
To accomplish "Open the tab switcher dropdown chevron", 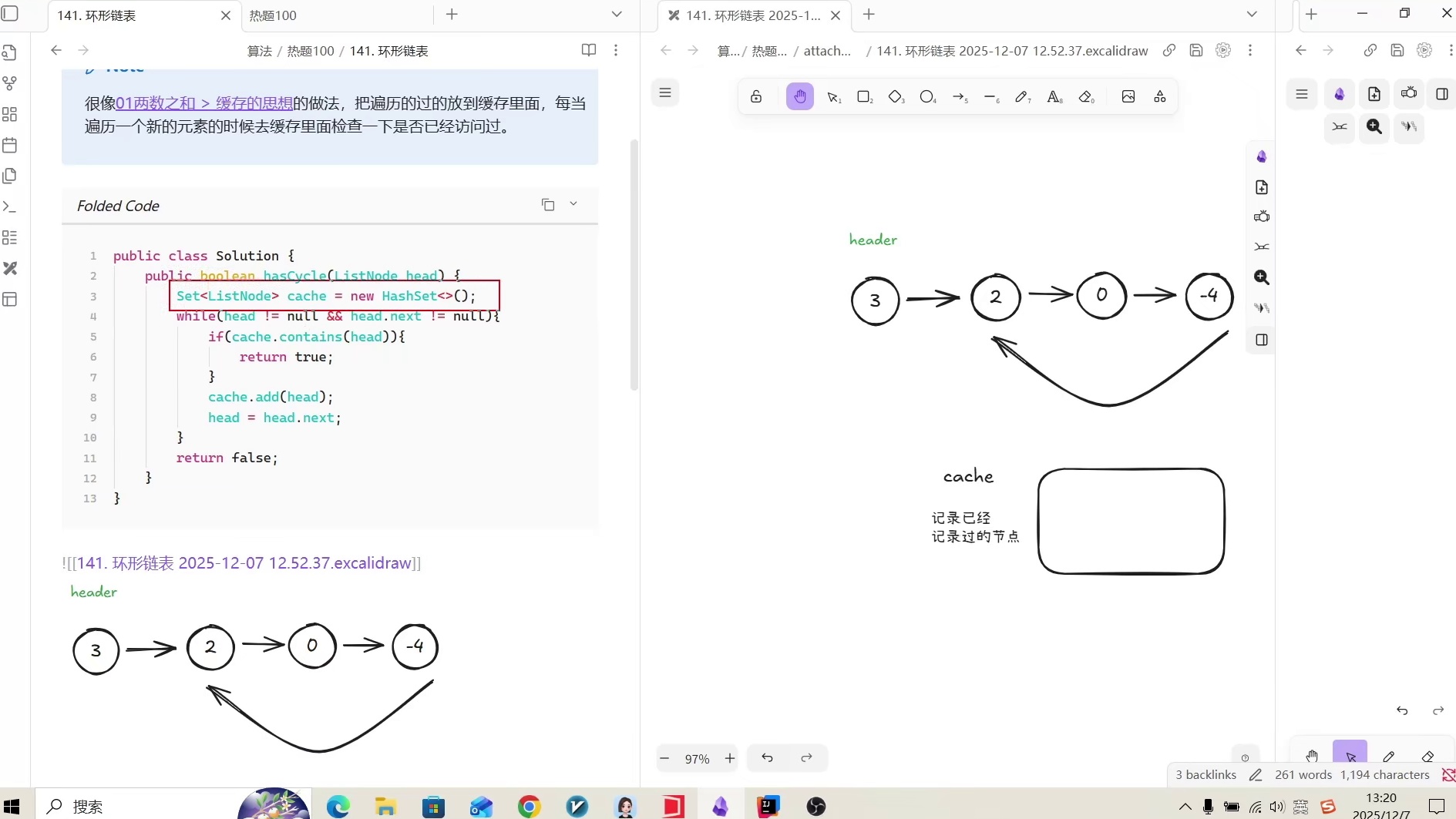I will coord(617,15).
